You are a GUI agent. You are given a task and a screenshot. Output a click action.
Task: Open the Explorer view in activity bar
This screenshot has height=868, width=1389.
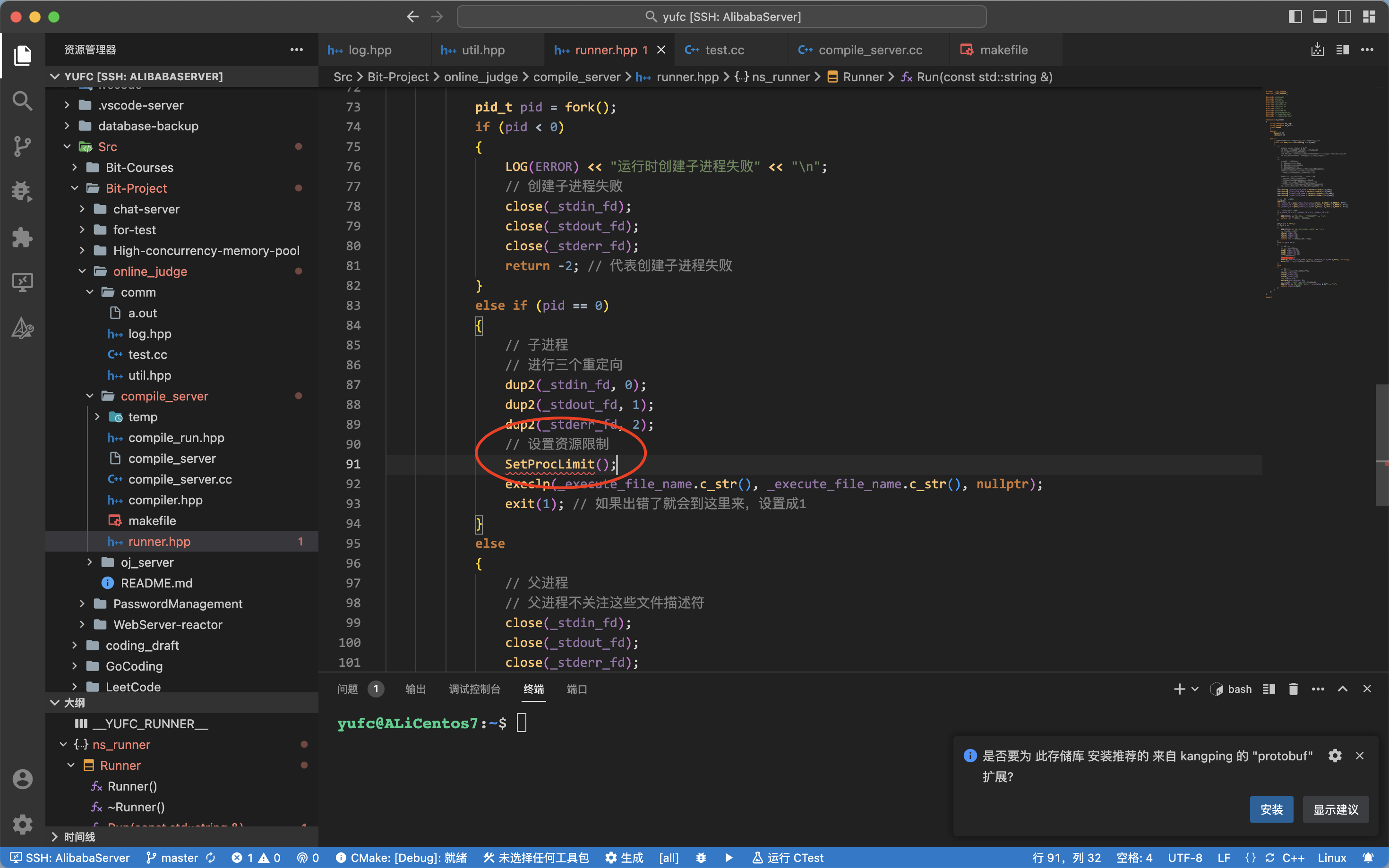tap(22, 55)
